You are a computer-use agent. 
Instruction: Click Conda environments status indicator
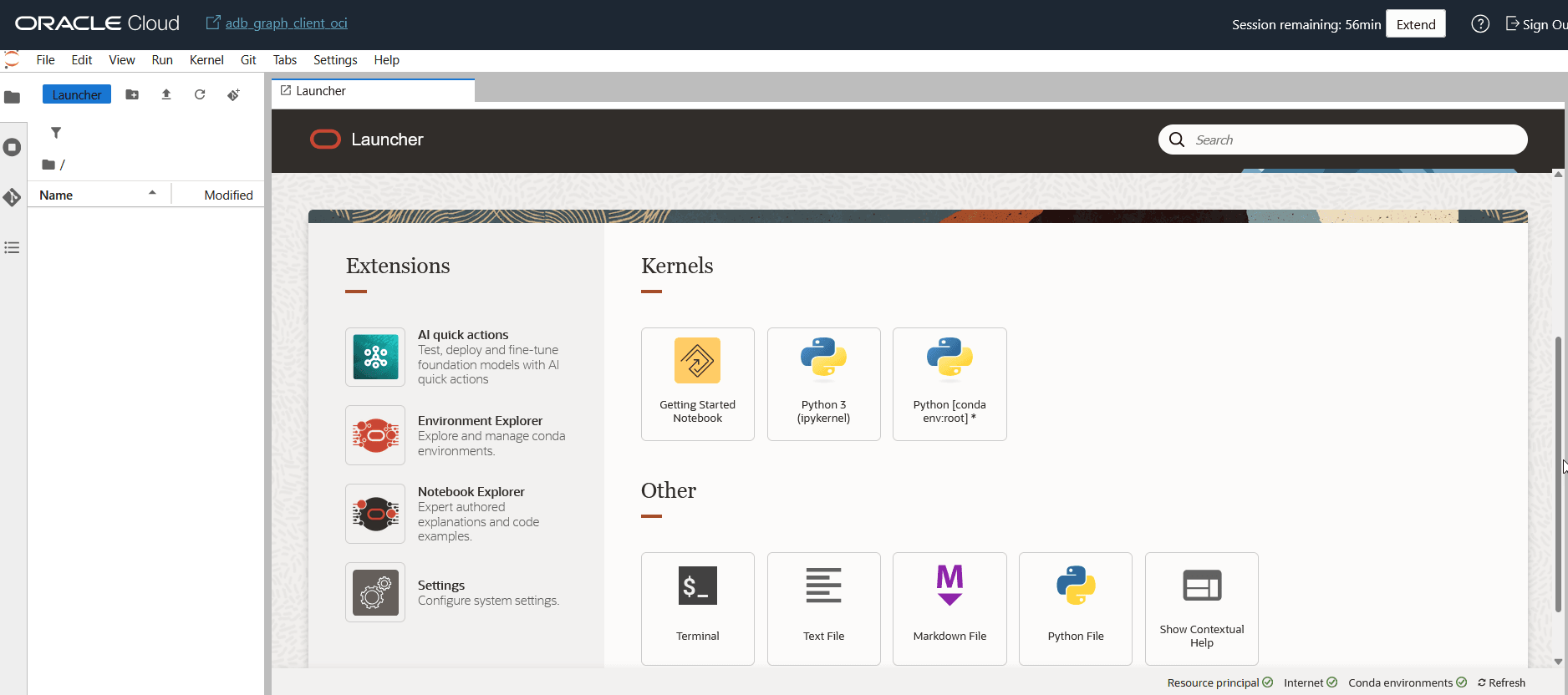click(1408, 682)
